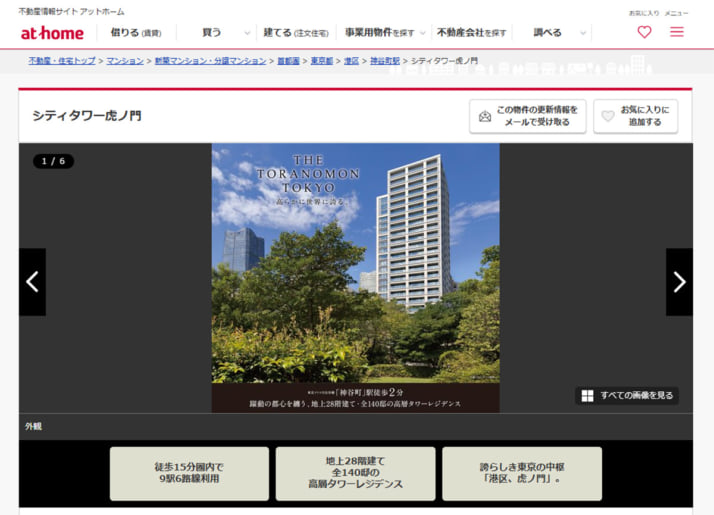Navigate to 神谷町駅 breadcrumb link

click(385, 61)
